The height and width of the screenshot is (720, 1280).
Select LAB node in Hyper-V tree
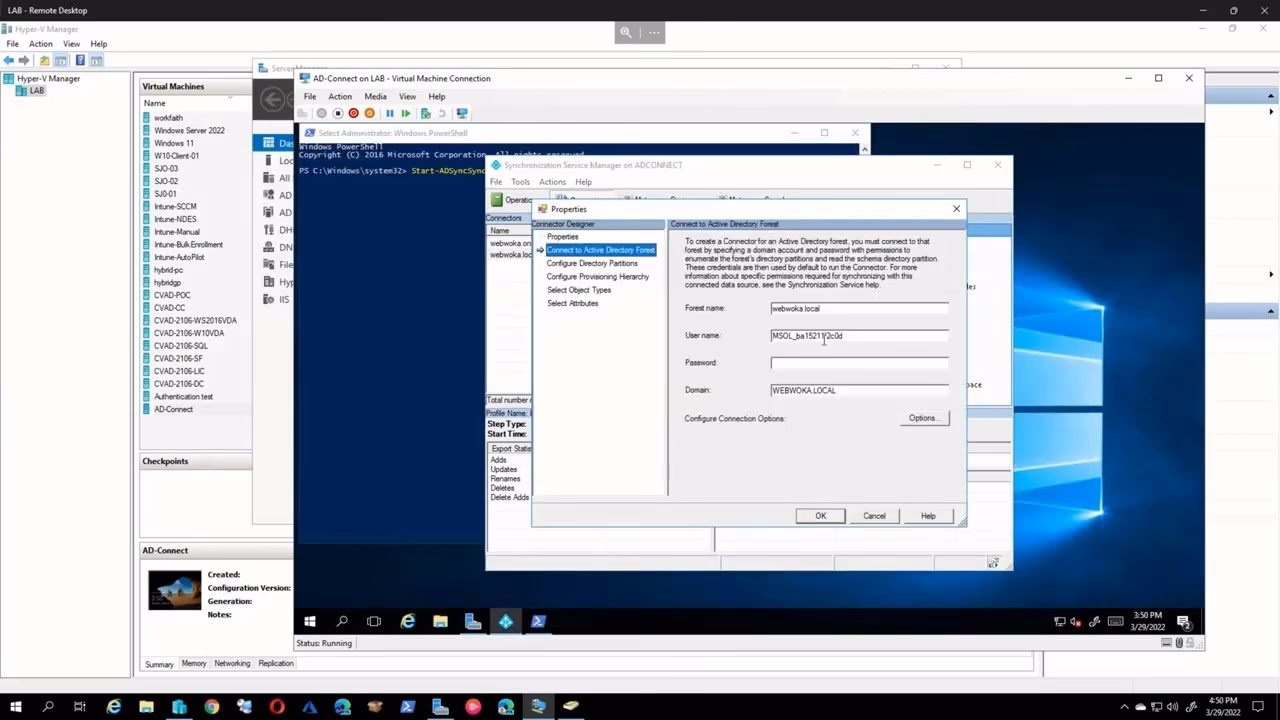36,91
